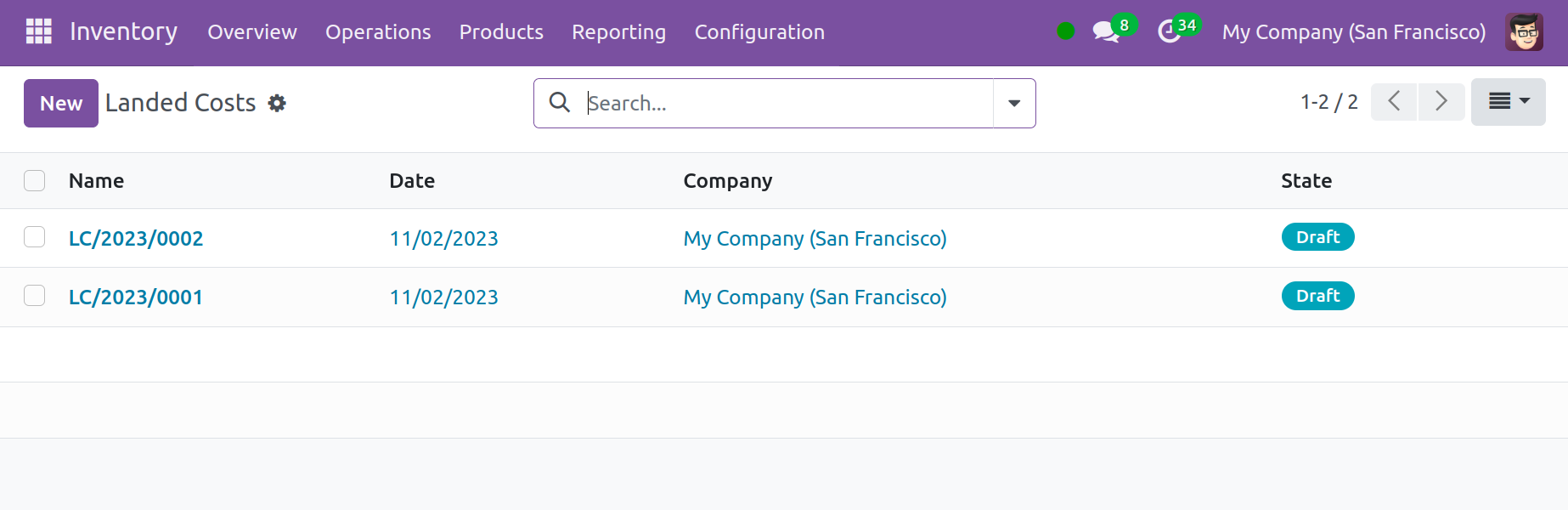Open the Landed Costs gear settings

277,103
